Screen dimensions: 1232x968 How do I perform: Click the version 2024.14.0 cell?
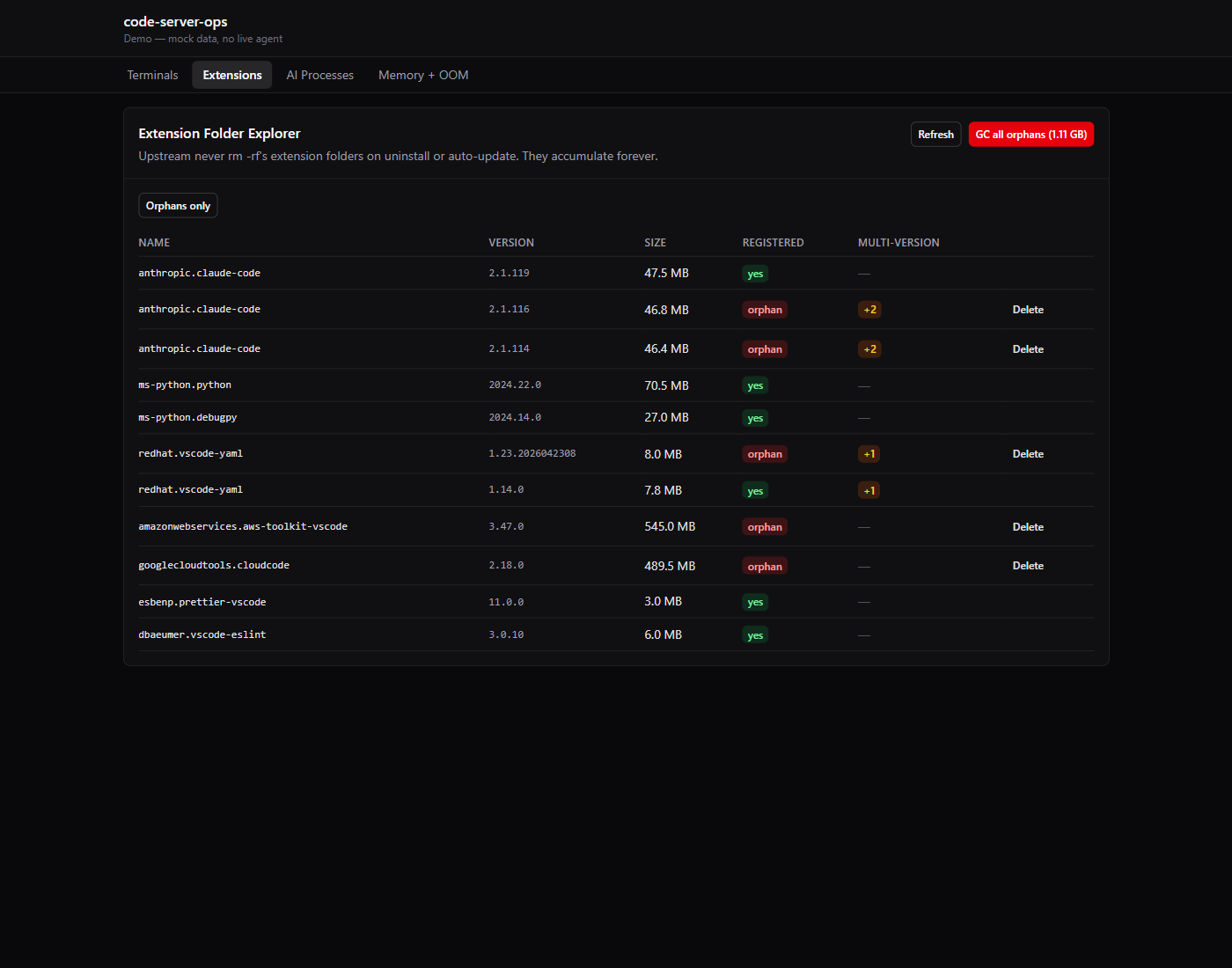(x=515, y=417)
